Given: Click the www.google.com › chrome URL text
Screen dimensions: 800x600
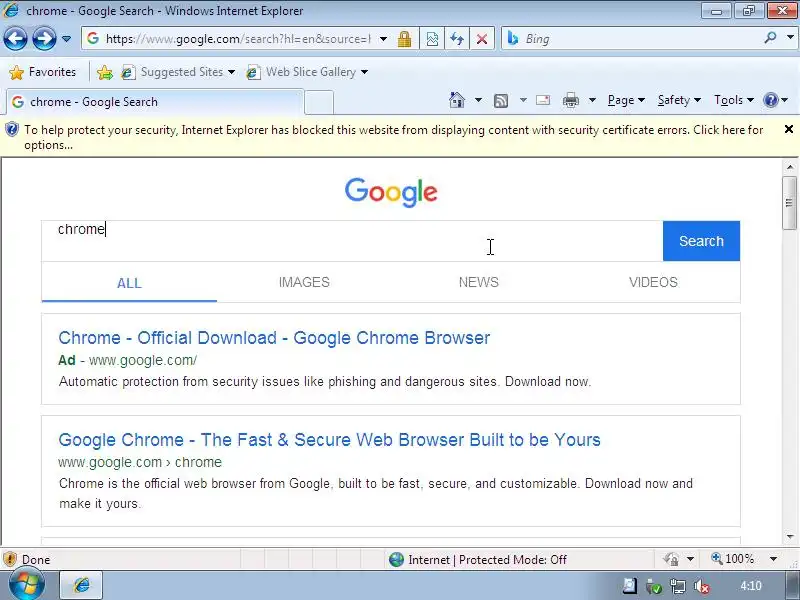Looking at the screenshot, I should pyautogui.click(x=140, y=462).
